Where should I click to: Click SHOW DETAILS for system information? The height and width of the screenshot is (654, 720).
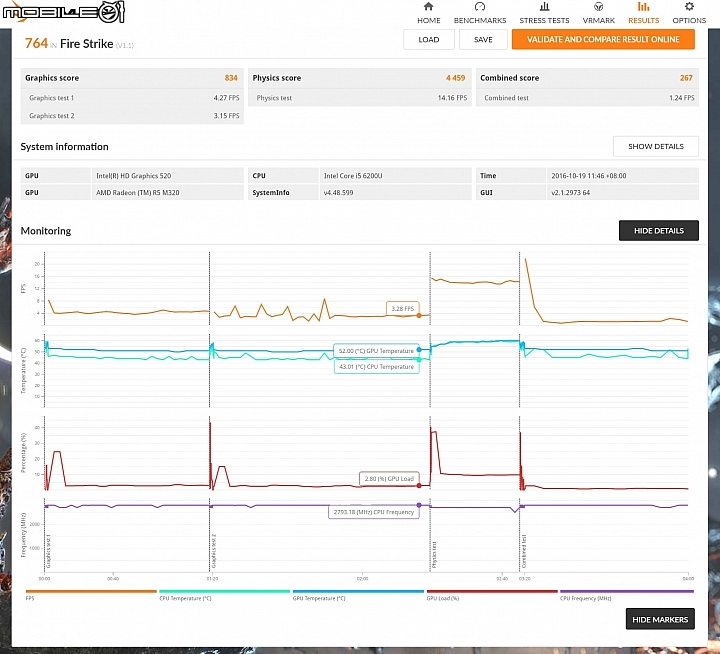pos(656,146)
